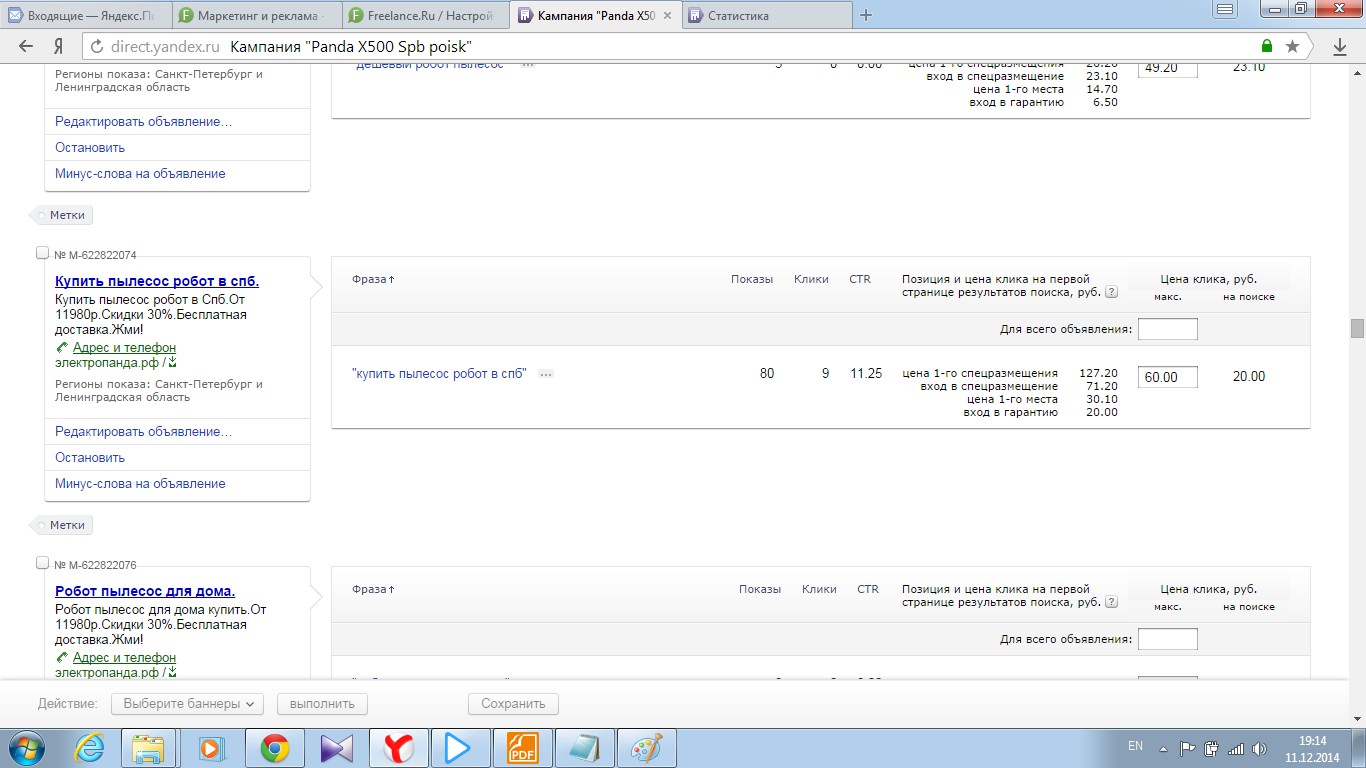Switch to Google Chrome in the taskbar
This screenshot has width=1366, height=768.
(x=275, y=748)
